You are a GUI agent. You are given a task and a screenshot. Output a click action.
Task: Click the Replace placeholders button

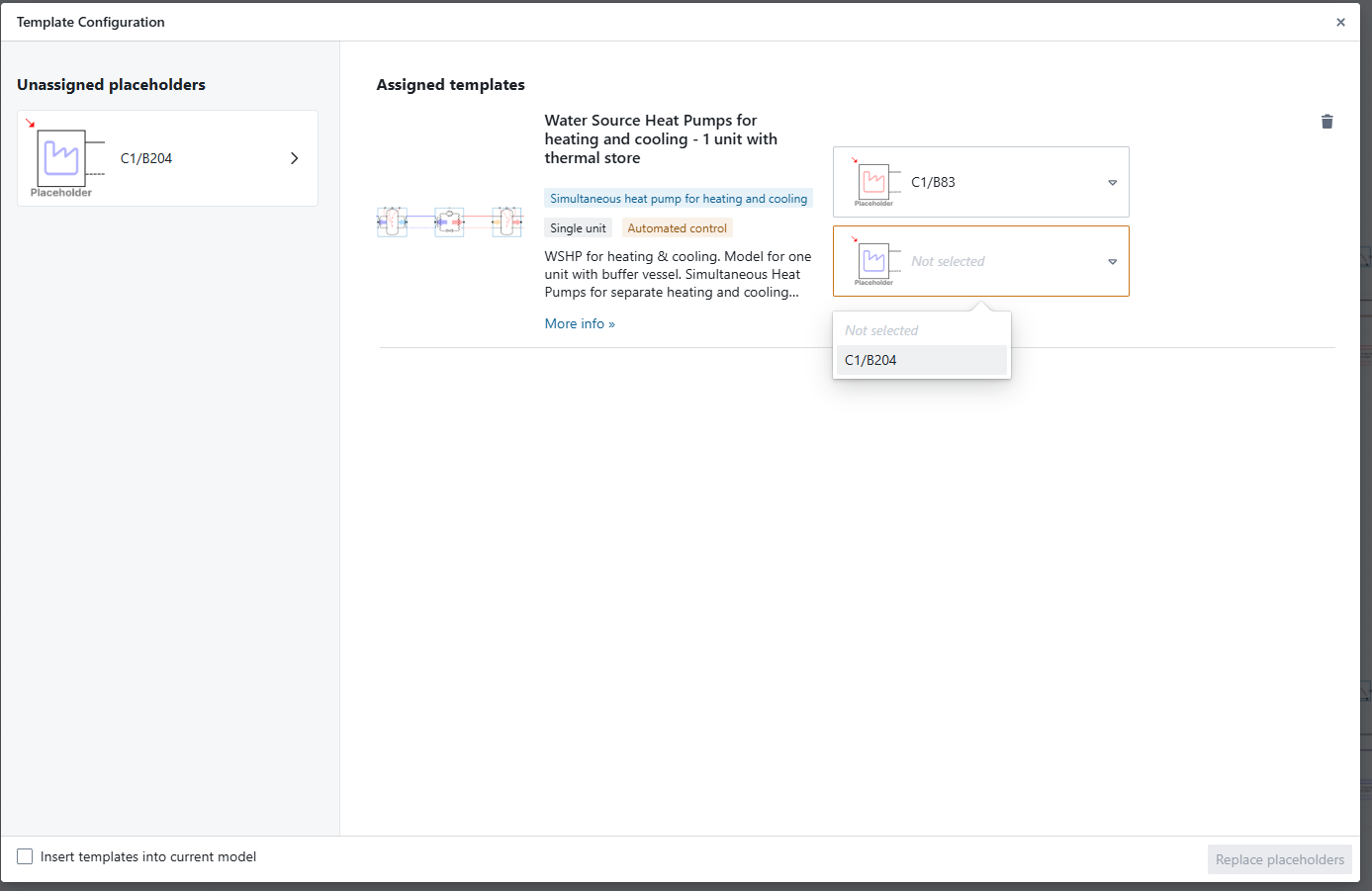(1279, 859)
